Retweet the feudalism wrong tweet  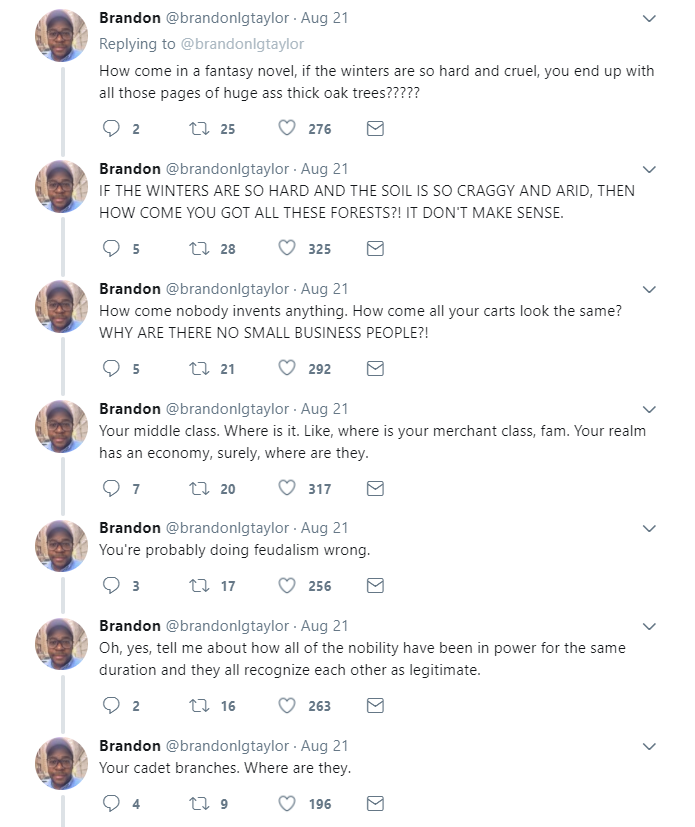point(197,586)
